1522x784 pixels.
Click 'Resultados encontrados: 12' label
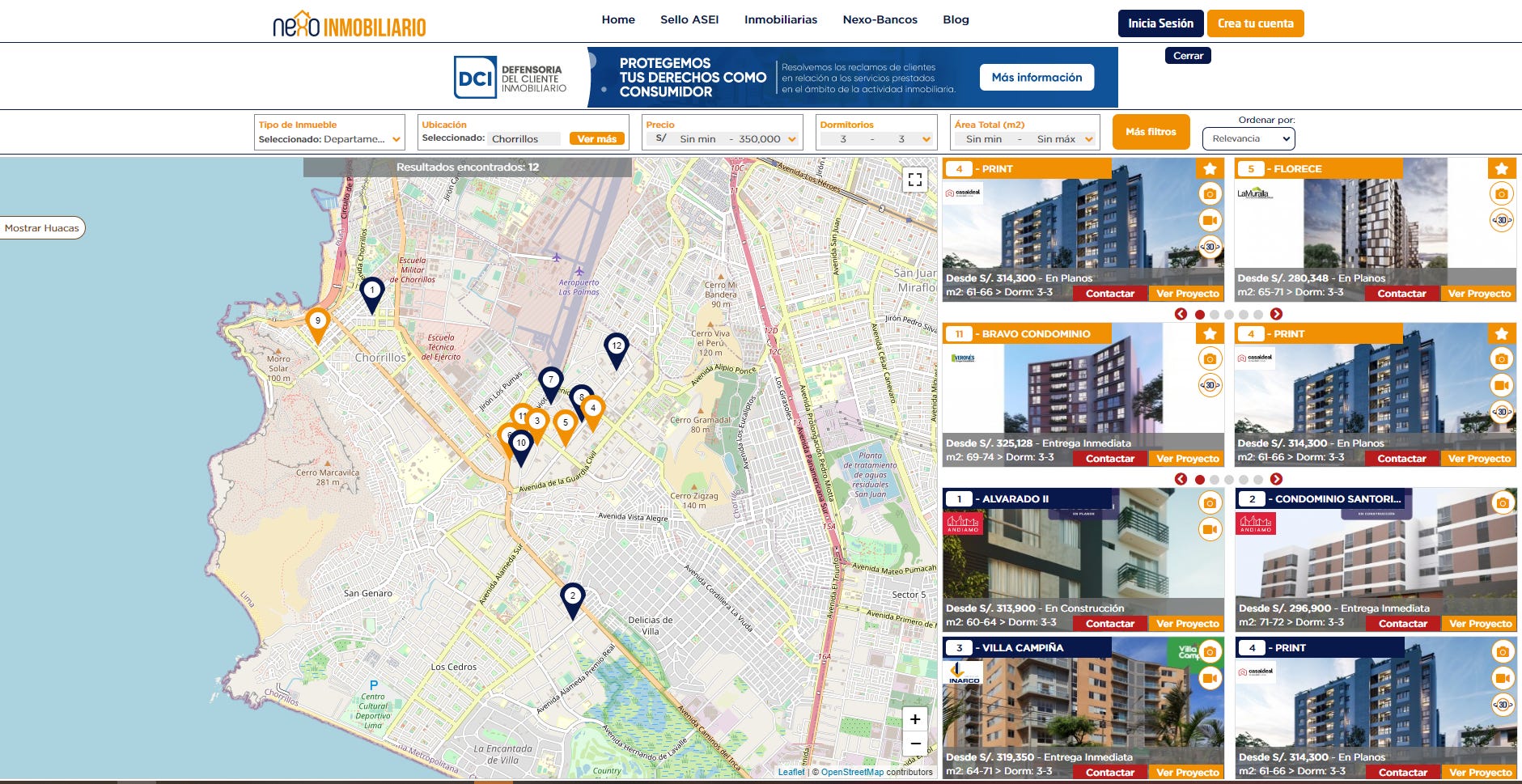pos(468,167)
